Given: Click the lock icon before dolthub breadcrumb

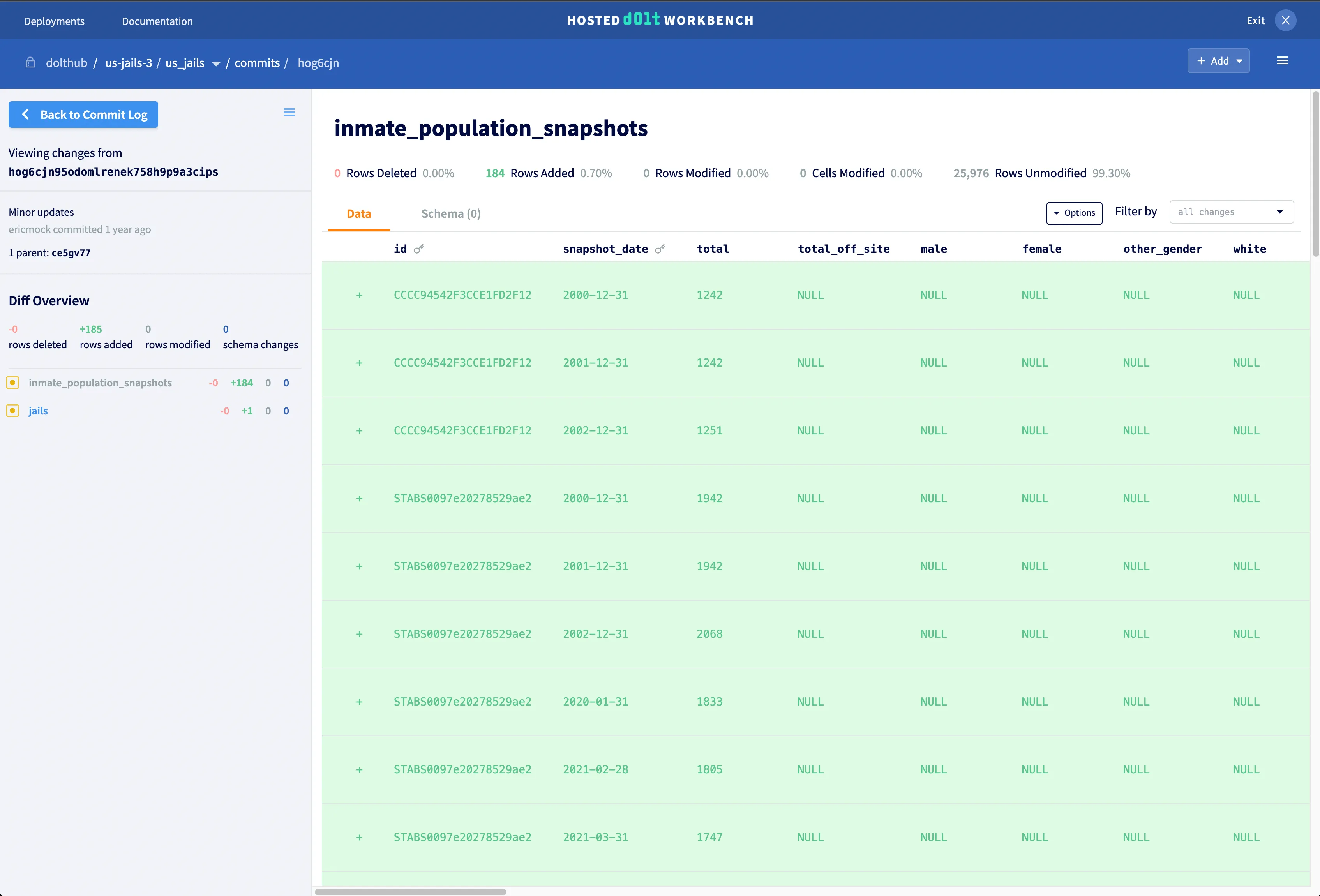Looking at the screenshot, I should click(30, 62).
